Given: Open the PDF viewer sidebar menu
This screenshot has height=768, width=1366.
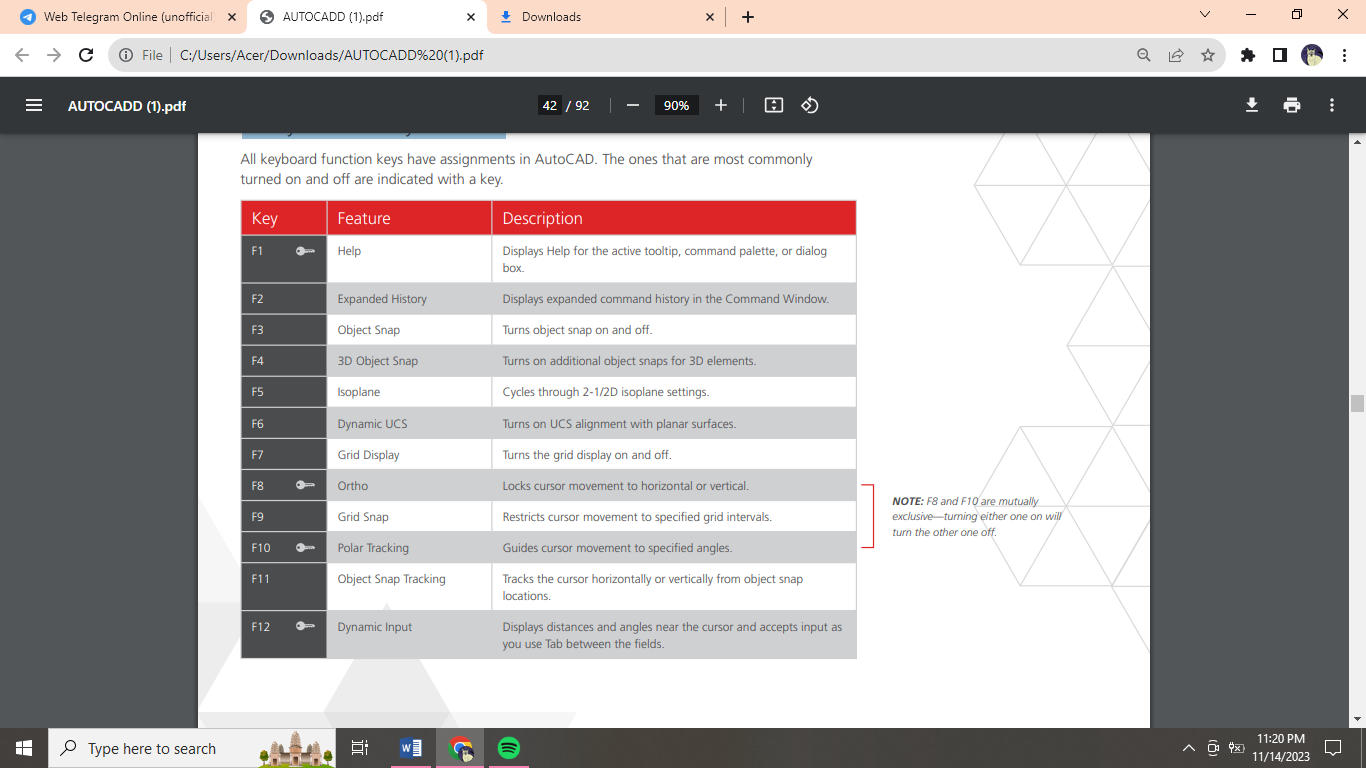Looking at the screenshot, I should tap(34, 105).
